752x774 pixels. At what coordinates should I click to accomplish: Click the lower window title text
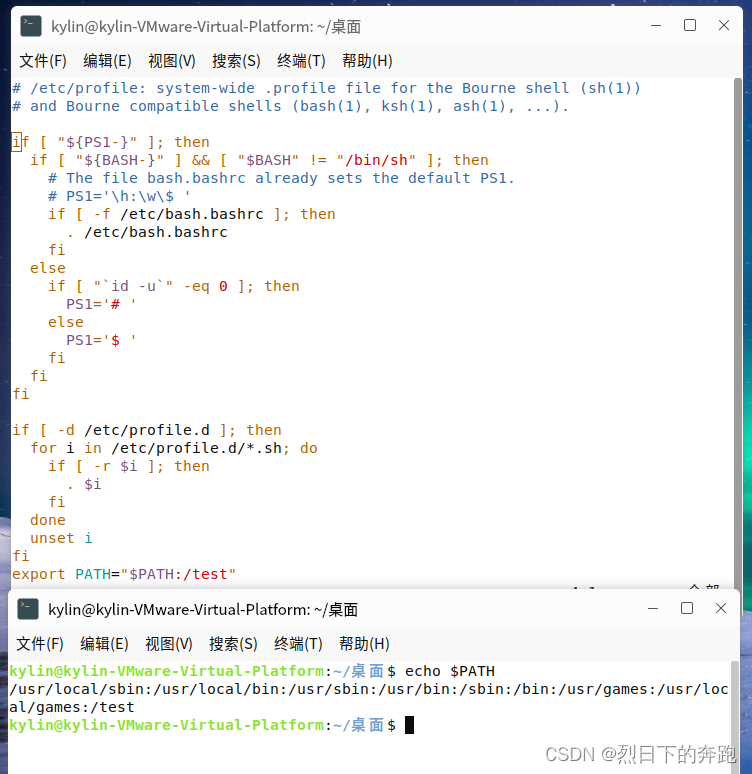(203, 610)
